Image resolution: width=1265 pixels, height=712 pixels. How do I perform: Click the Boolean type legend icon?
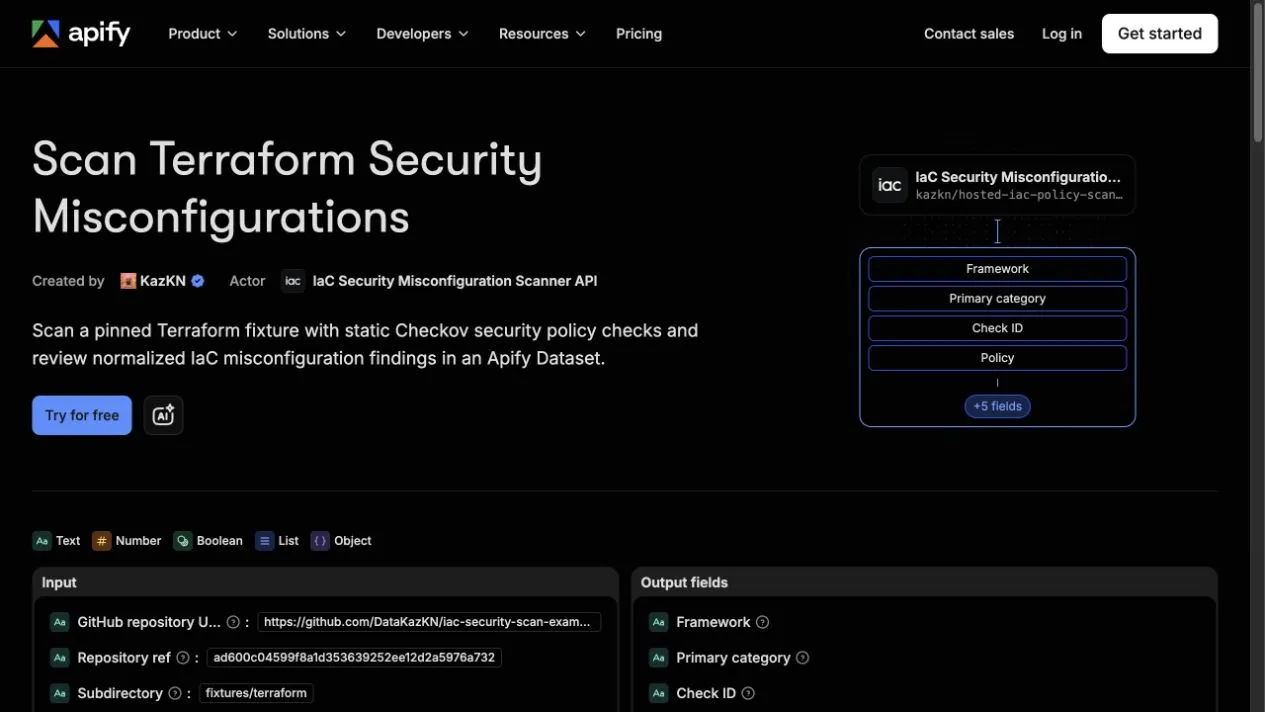(x=182, y=541)
